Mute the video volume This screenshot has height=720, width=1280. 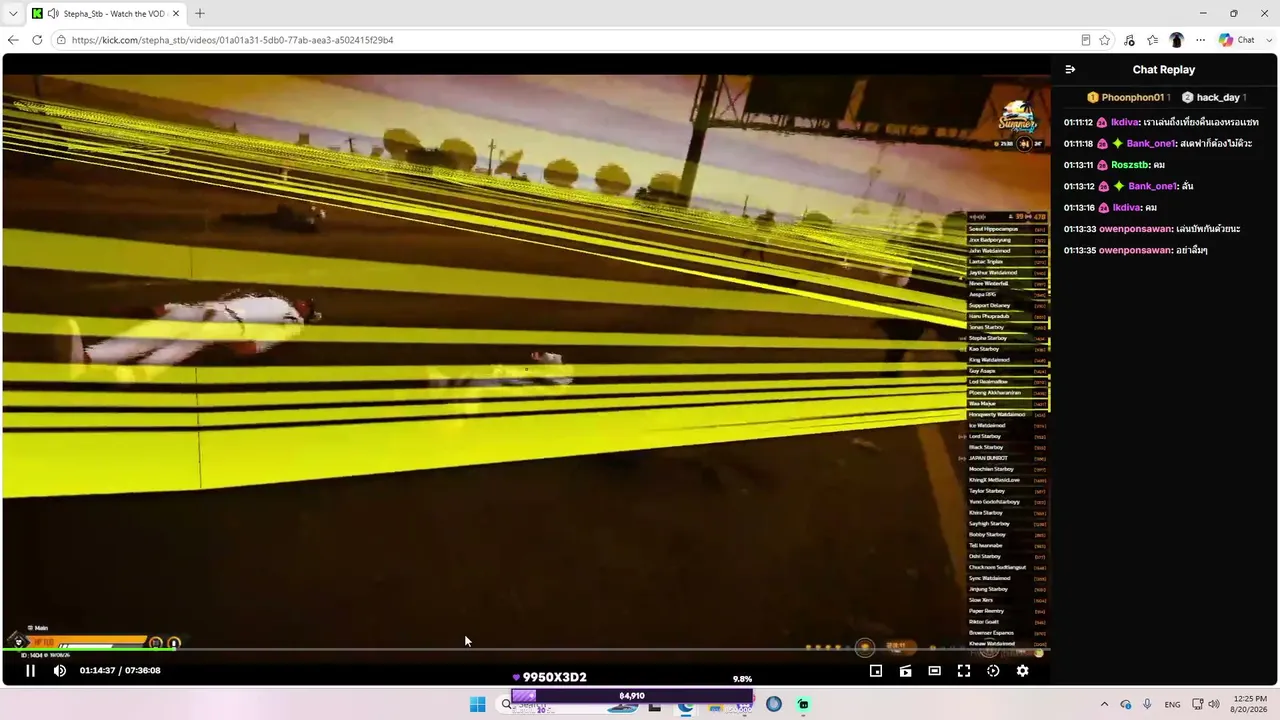(x=60, y=671)
